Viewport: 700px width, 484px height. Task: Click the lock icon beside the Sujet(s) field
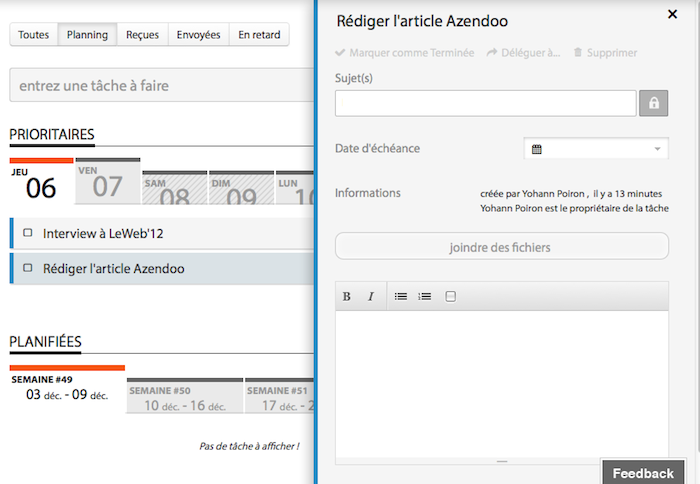point(653,103)
